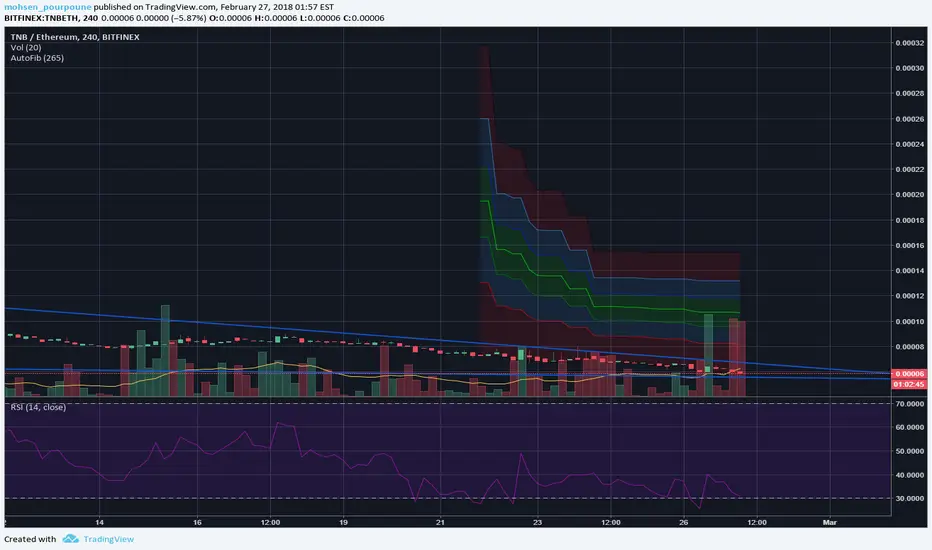Click the 23 date label on time axis

point(537,522)
